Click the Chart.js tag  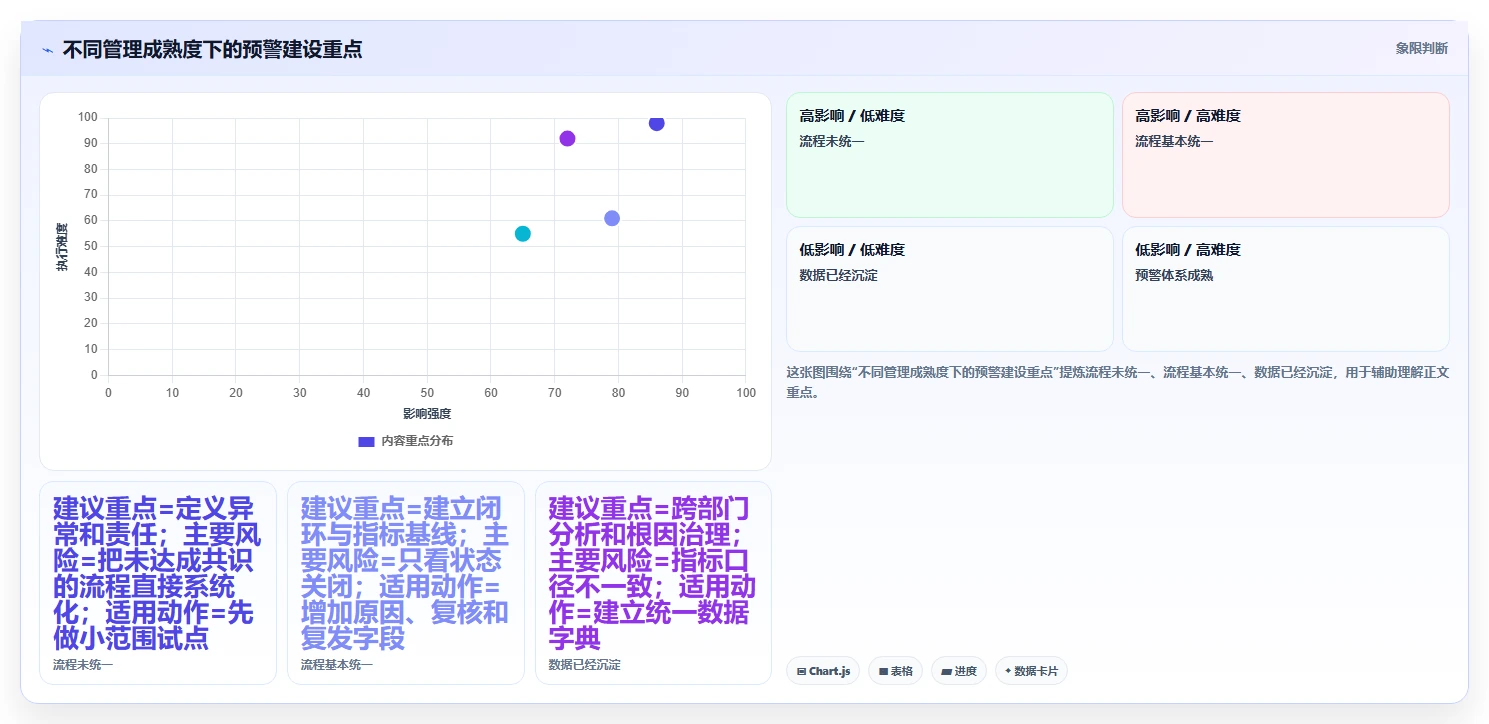tap(823, 671)
